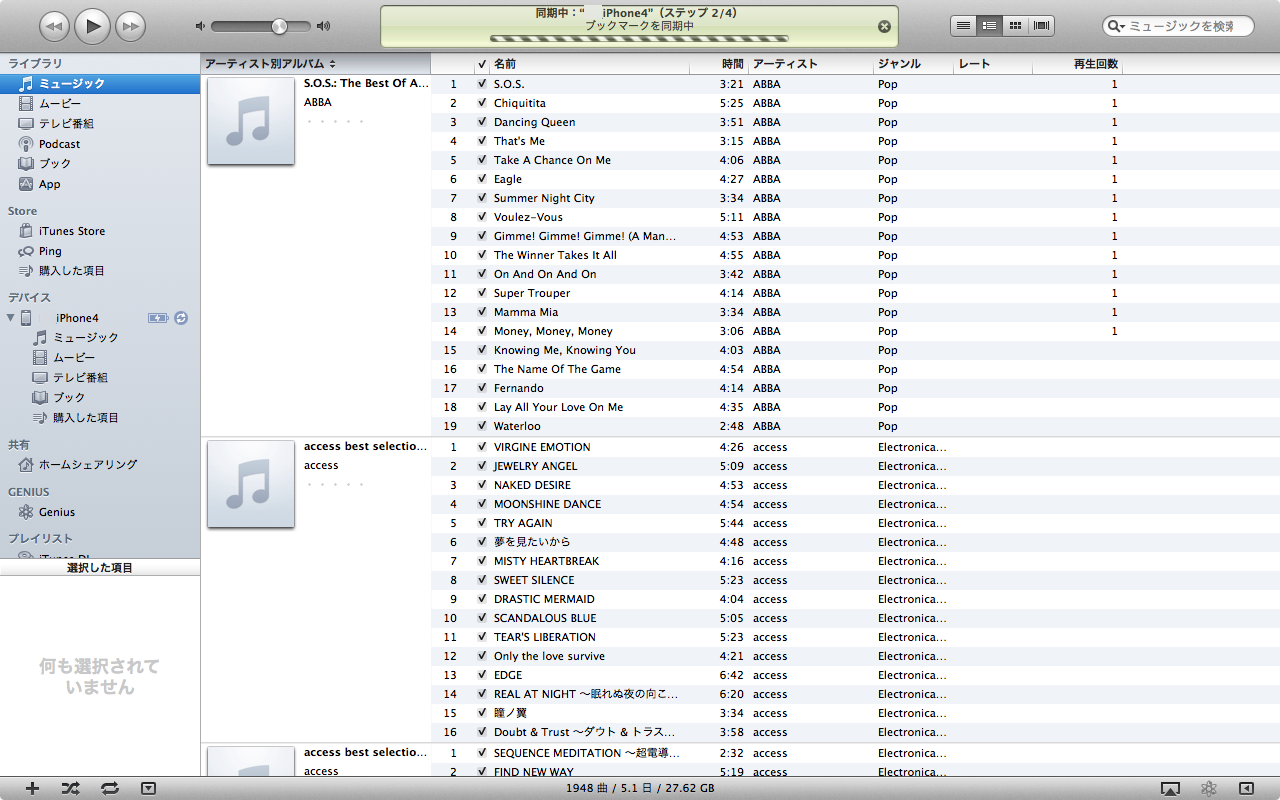This screenshot has width=1280, height=800.
Task: Collapse the iPhone4 device tree
Action: (11, 318)
